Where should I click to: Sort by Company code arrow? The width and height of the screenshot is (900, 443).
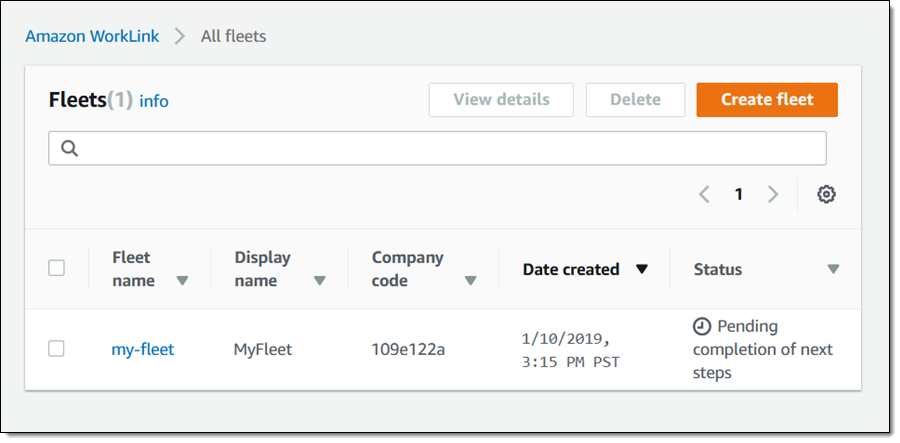coord(470,281)
